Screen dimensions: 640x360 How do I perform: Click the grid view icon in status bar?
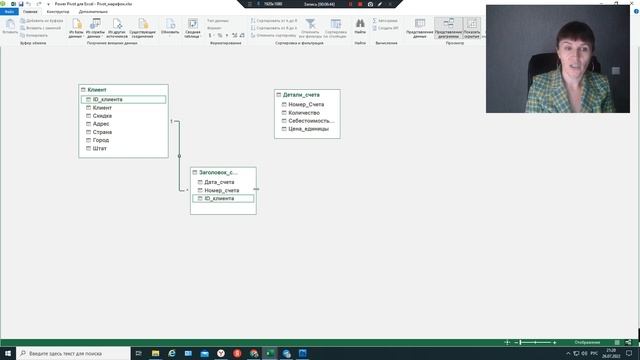point(617,342)
